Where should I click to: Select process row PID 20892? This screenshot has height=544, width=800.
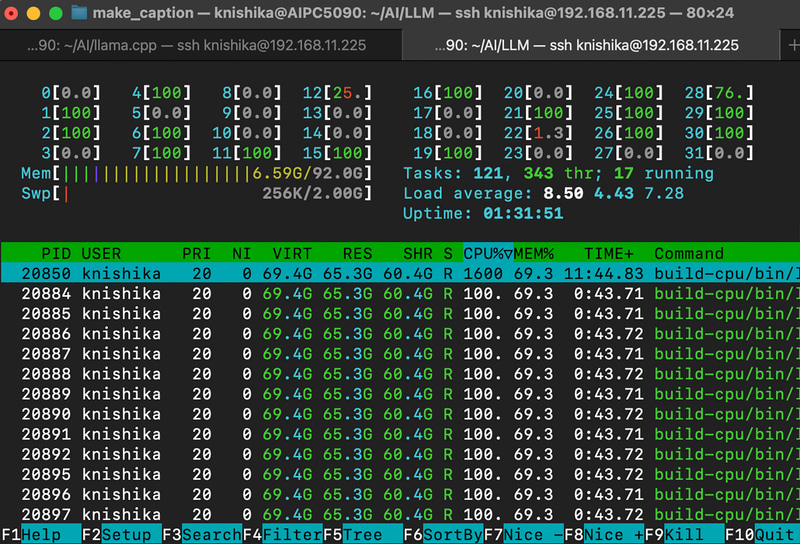pyautogui.click(x=400, y=454)
